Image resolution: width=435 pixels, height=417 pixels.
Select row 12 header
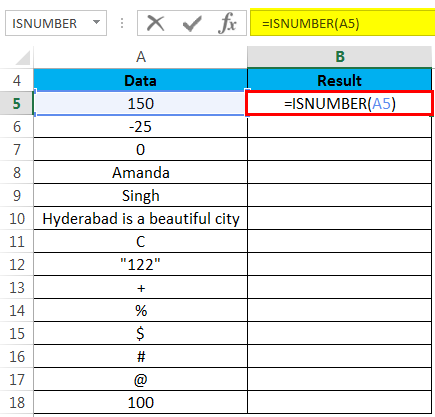click(17, 264)
